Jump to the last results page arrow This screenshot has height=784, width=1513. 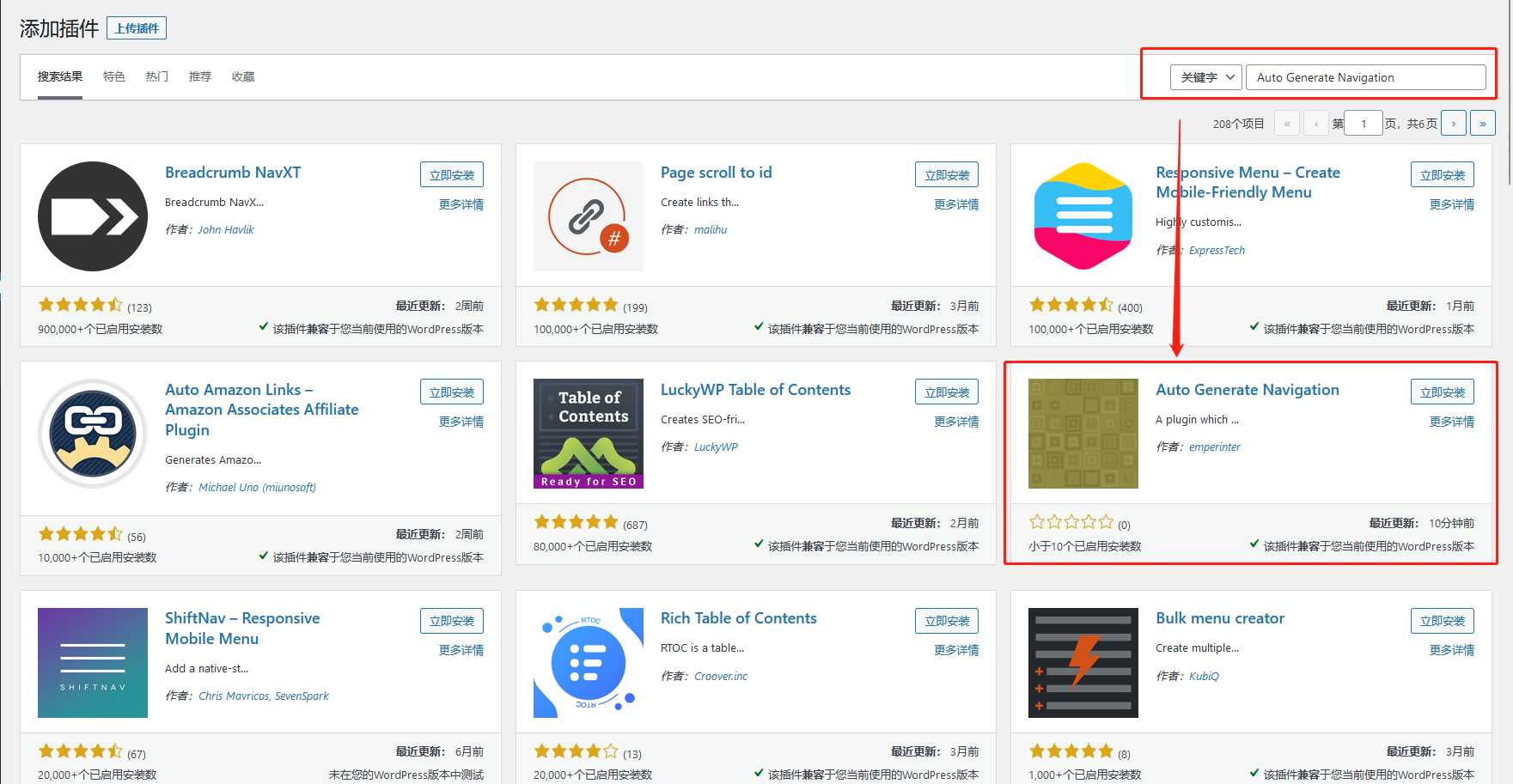[x=1483, y=123]
